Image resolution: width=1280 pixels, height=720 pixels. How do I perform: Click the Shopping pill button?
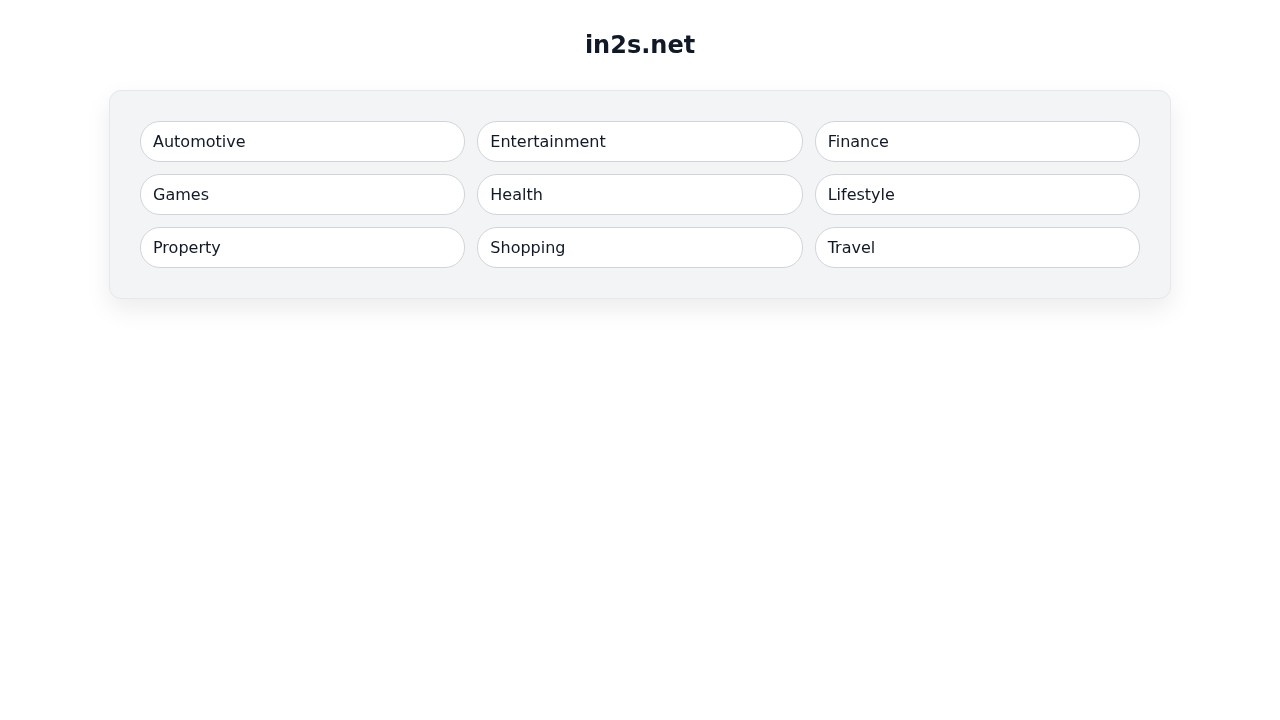point(639,247)
